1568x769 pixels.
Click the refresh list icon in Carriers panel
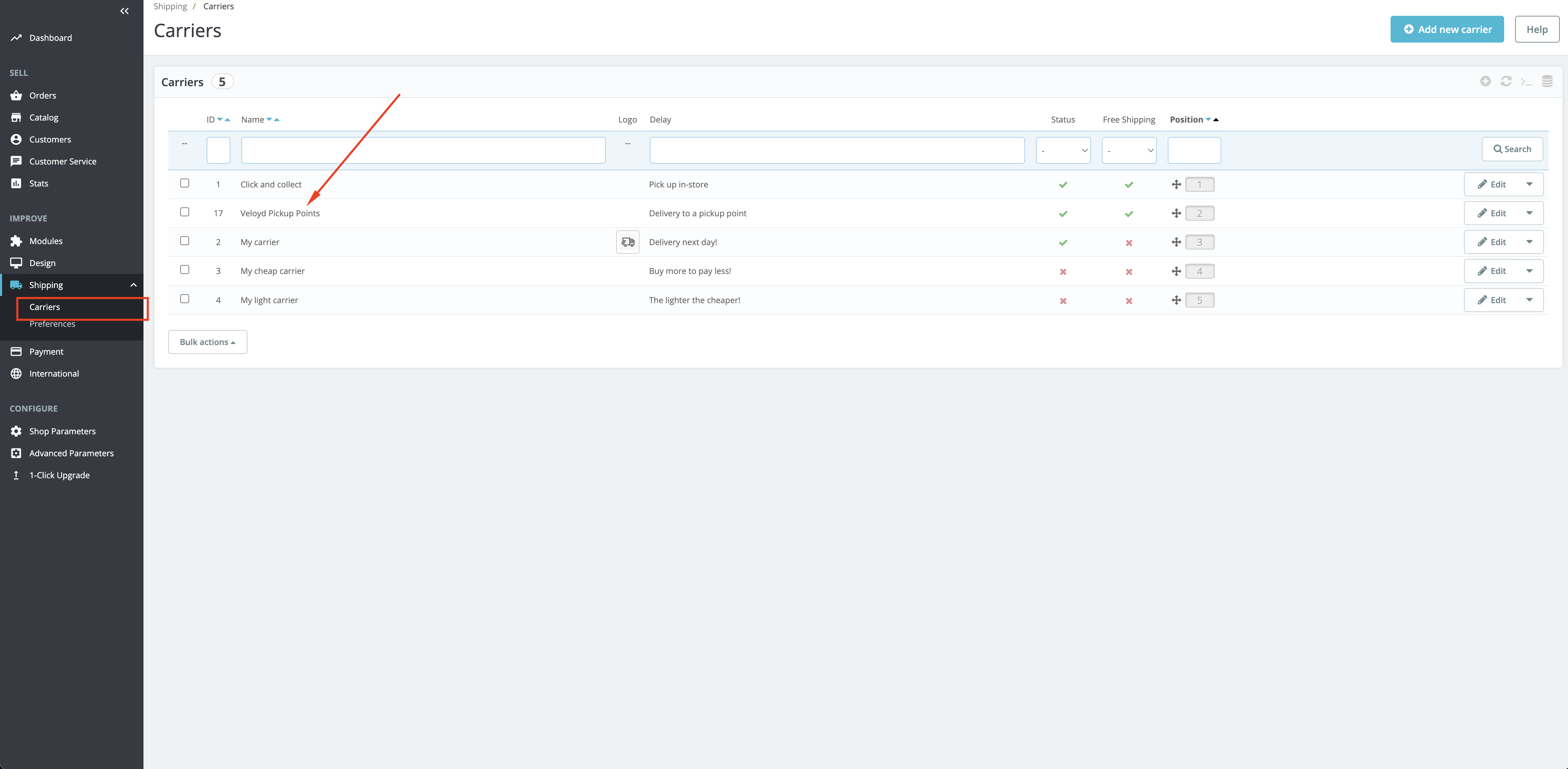point(1506,81)
